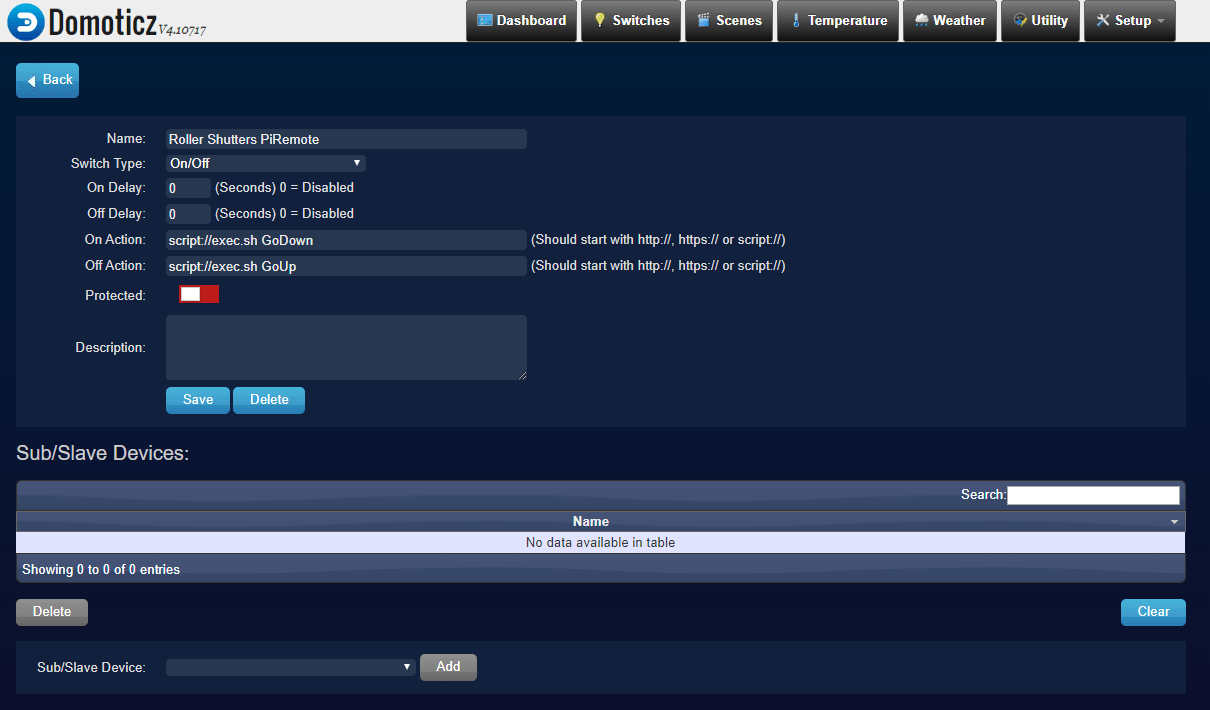
Task: Click the Search input field
Action: tap(1093, 495)
